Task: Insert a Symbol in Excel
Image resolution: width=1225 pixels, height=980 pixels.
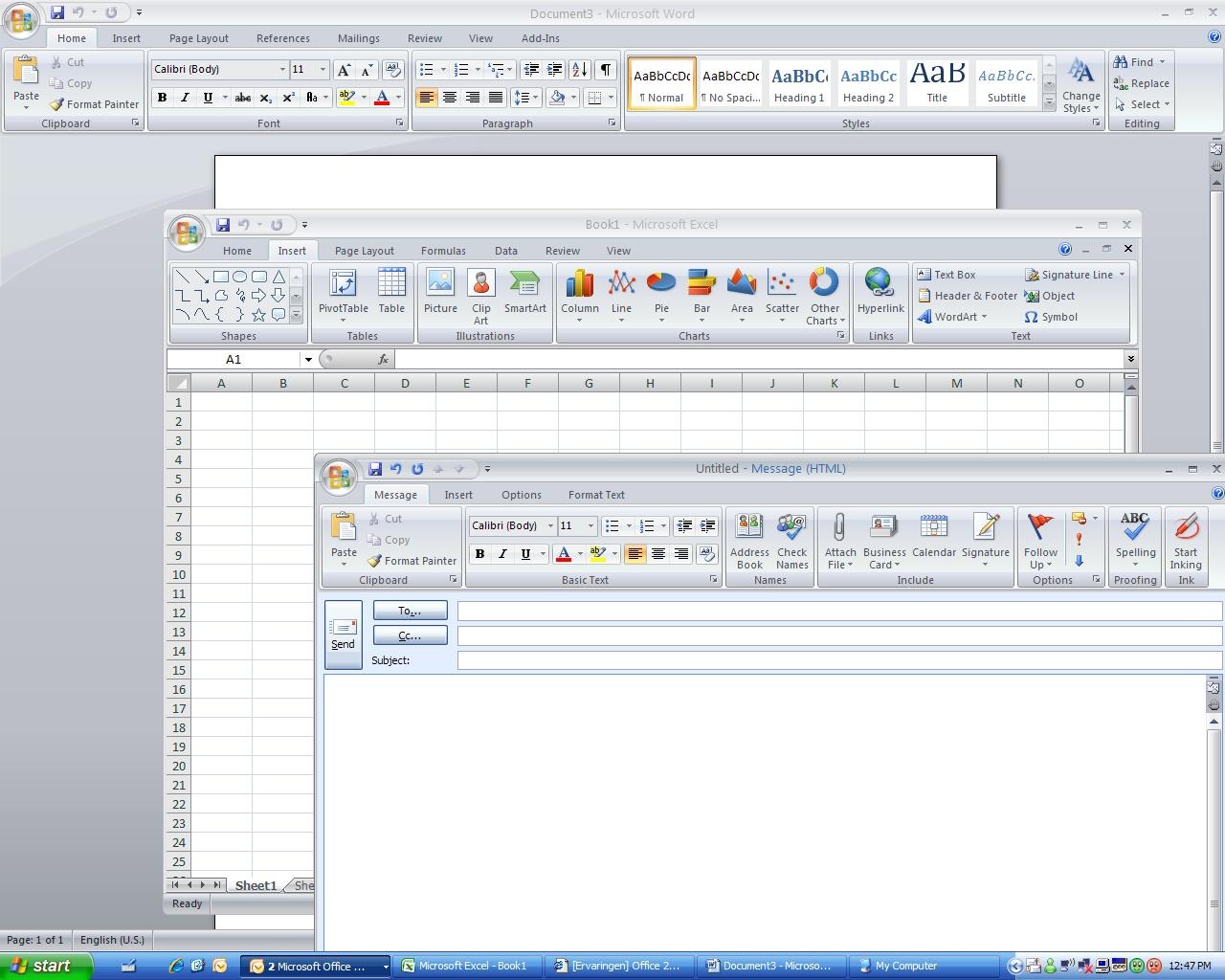Action: click(x=1051, y=317)
